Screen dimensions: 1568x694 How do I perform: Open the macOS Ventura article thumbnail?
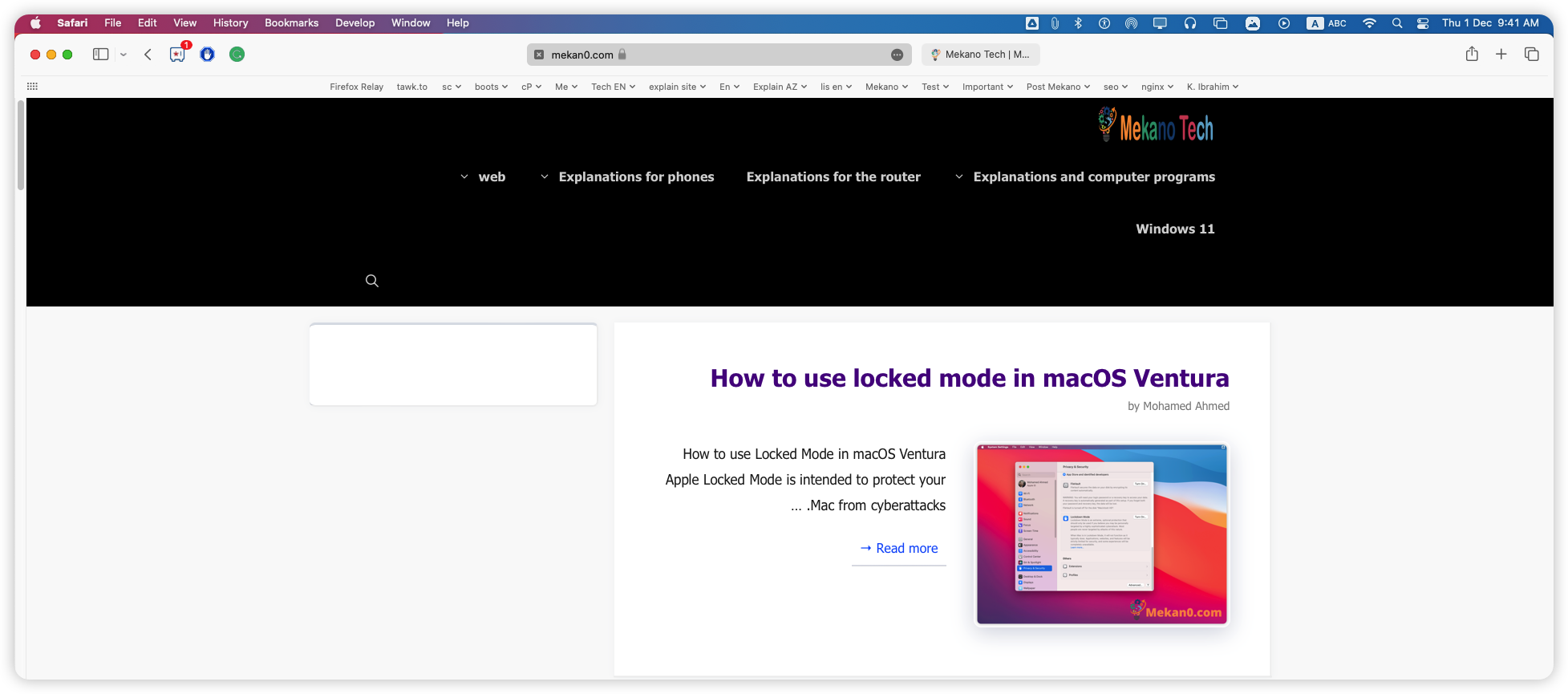click(x=1101, y=534)
